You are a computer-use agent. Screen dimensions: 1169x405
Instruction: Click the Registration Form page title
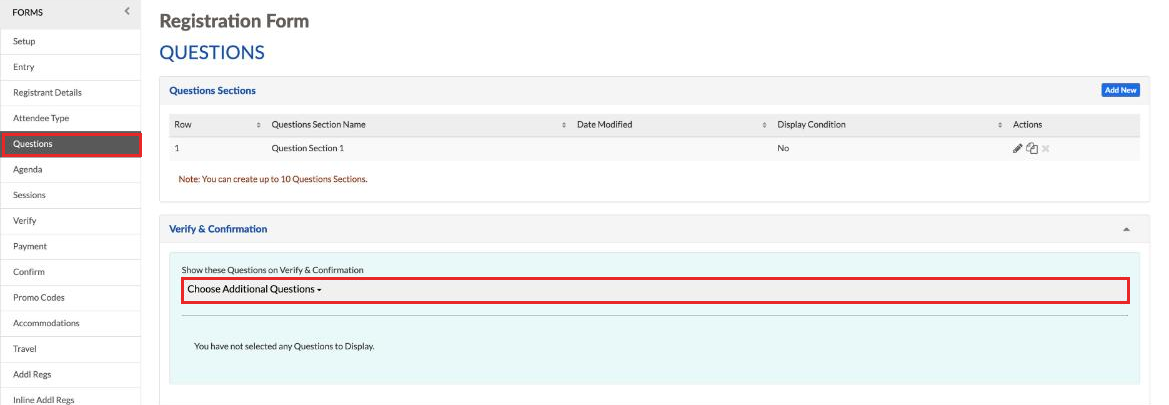[234, 21]
